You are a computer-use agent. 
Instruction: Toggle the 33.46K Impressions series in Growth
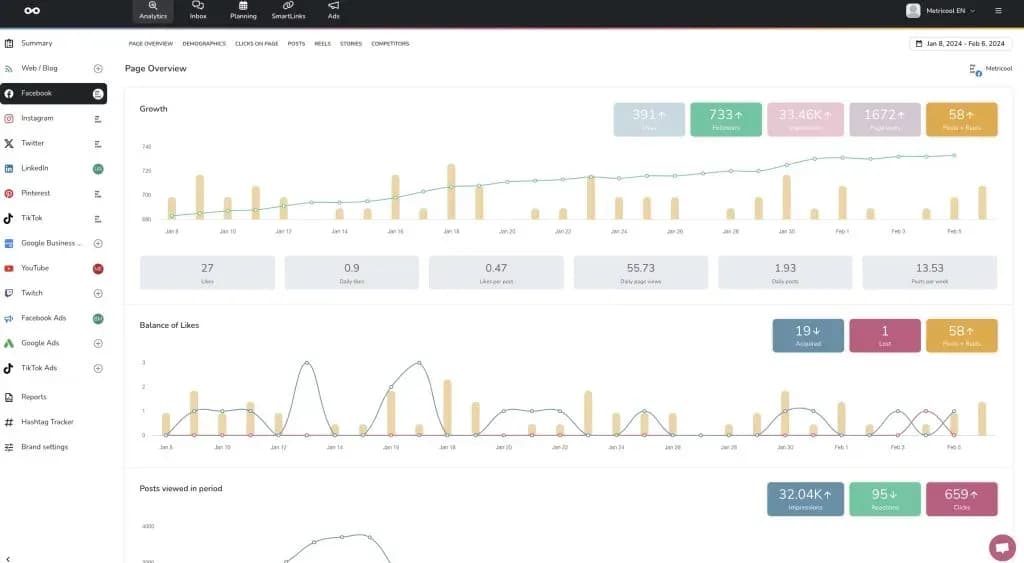pos(805,120)
